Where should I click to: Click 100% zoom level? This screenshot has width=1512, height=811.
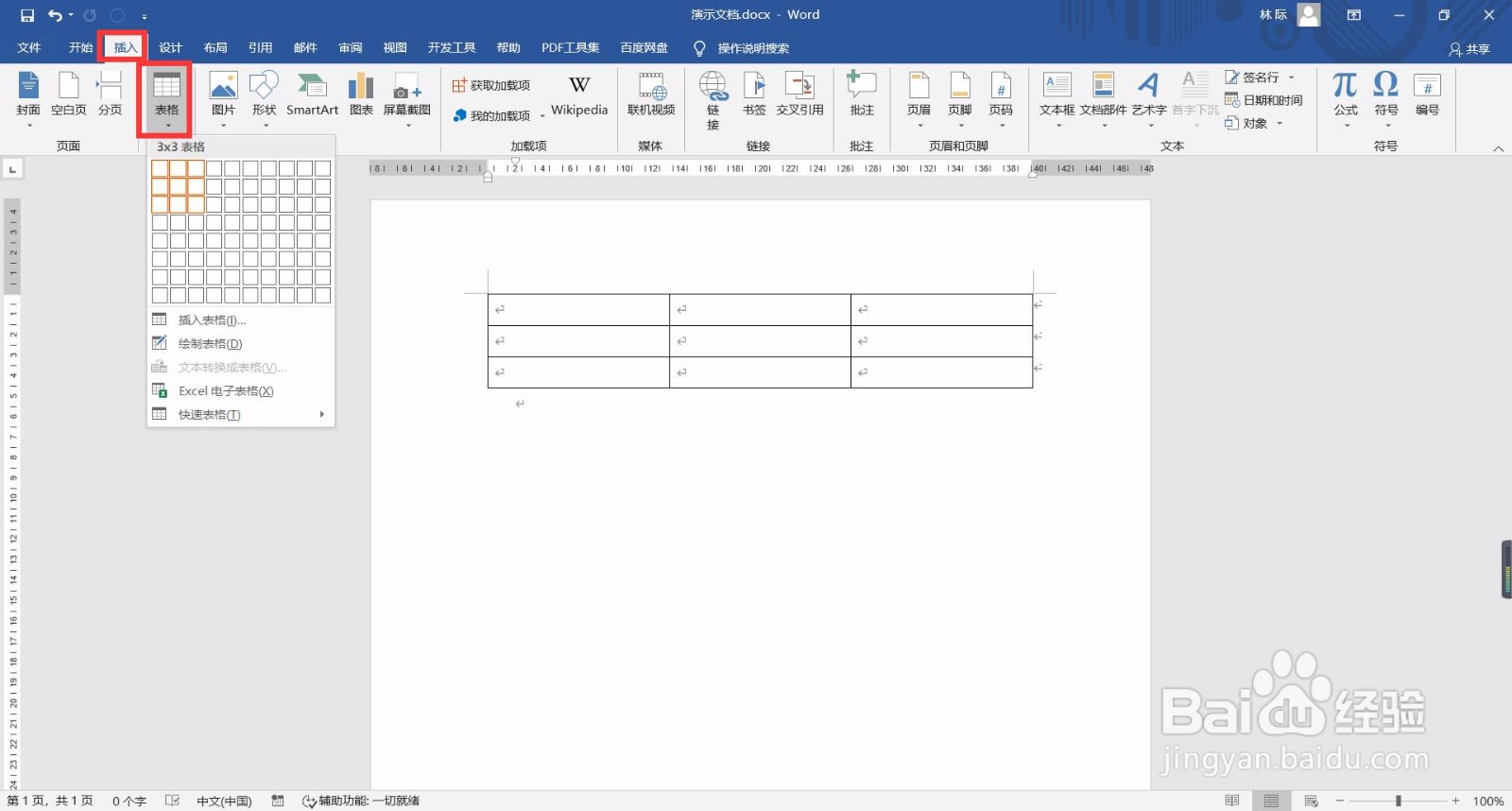click(x=1488, y=802)
